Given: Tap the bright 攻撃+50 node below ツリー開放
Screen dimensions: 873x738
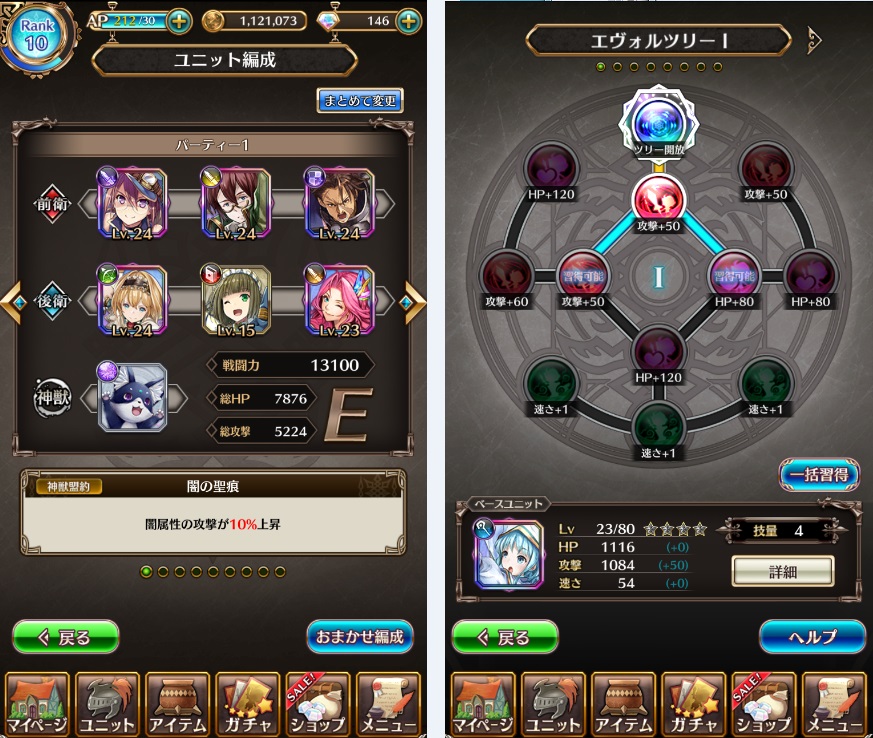Looking at the screenshot, I should [659, 203].
